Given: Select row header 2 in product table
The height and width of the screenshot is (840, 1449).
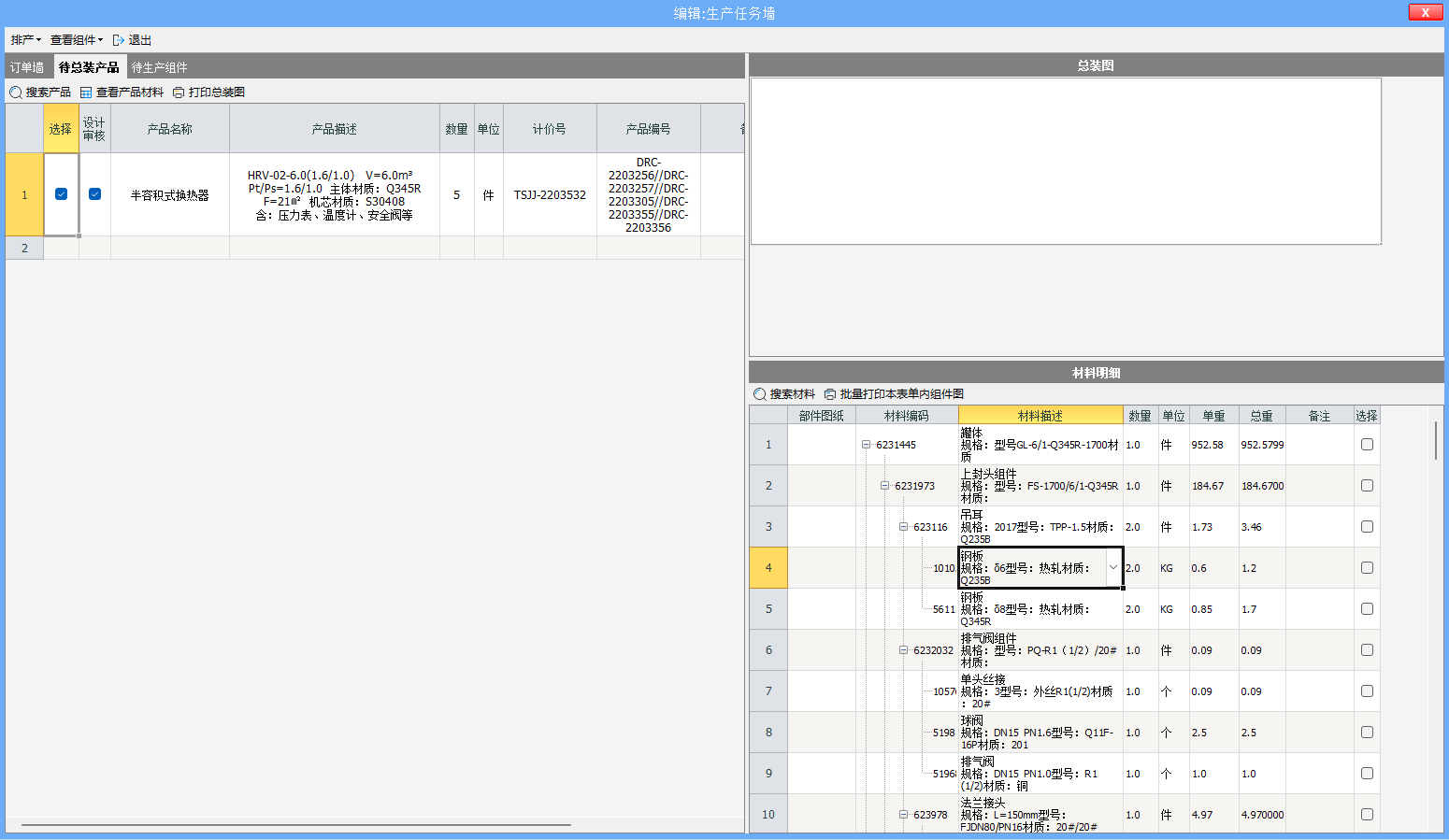Looking at the screenshot, I should pyautogui.click(x=24, y=248).
